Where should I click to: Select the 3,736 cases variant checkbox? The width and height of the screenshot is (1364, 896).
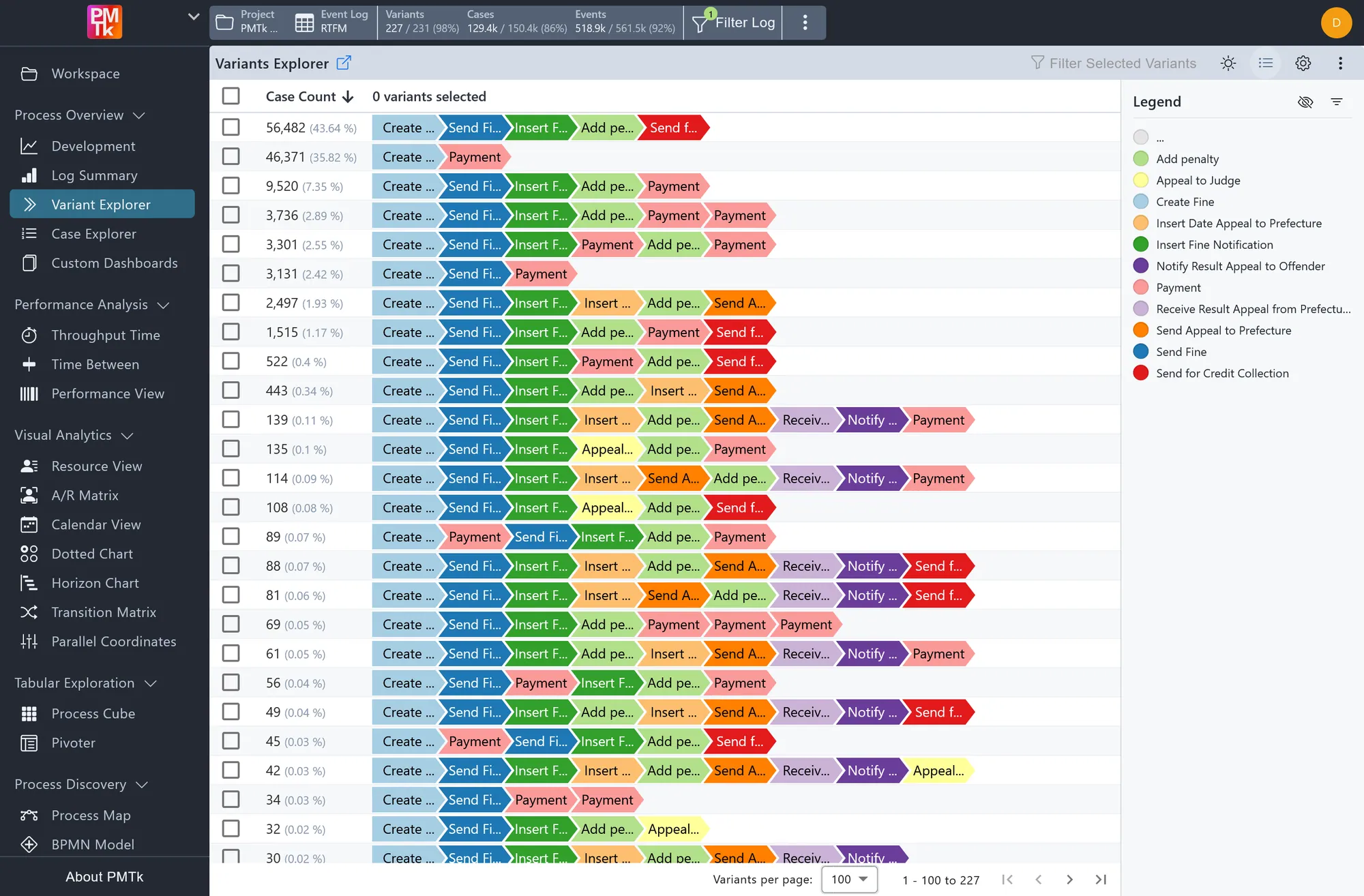point(231,215)
